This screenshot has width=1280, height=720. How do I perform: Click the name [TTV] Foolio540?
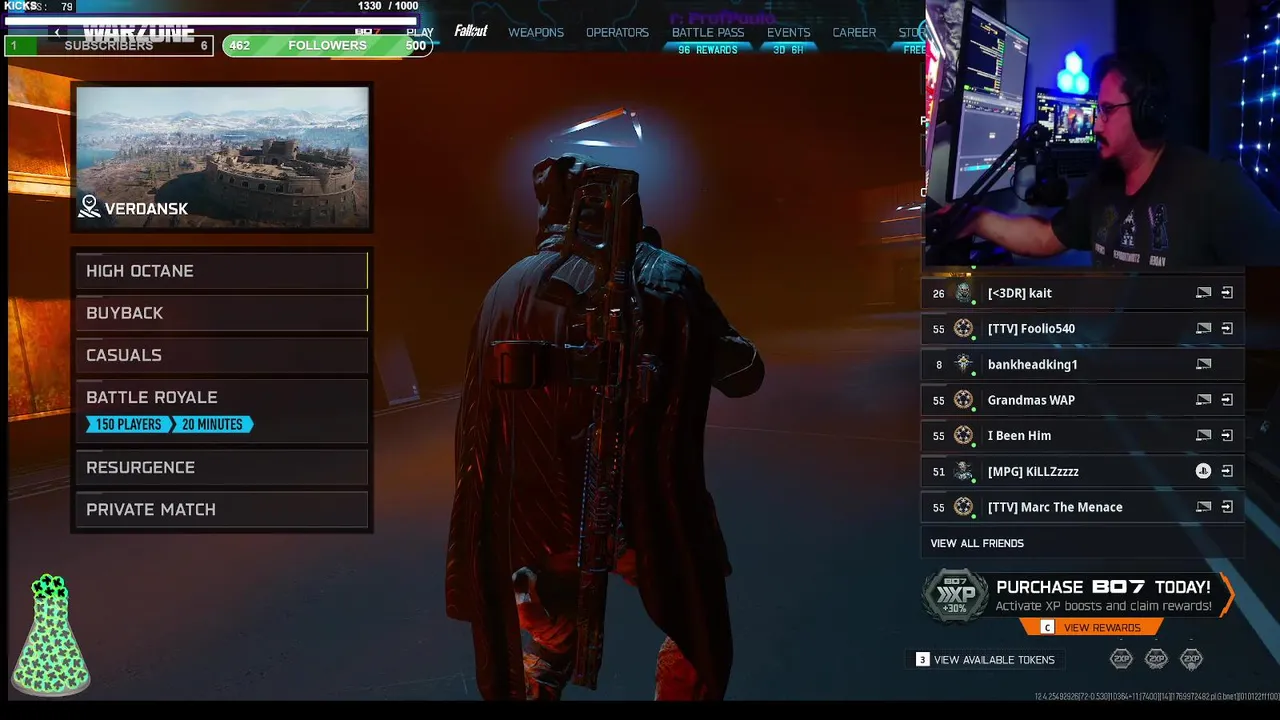pyautogui.click(x=1031, y=329)
